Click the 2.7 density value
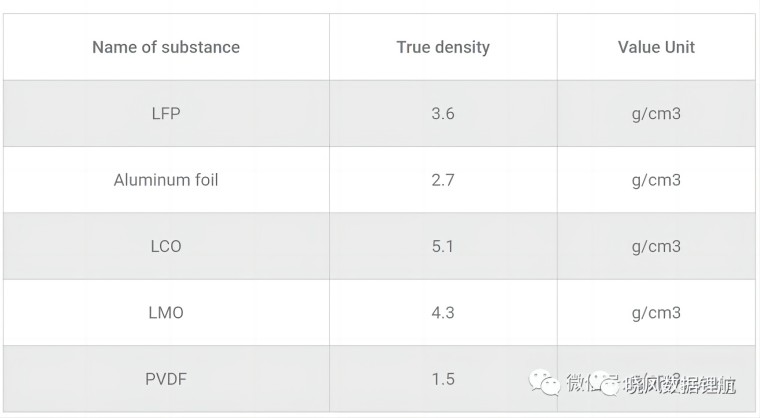 (443, 180)
